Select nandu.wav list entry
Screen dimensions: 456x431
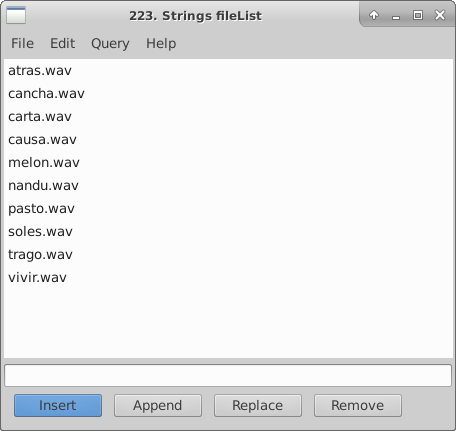228,185
